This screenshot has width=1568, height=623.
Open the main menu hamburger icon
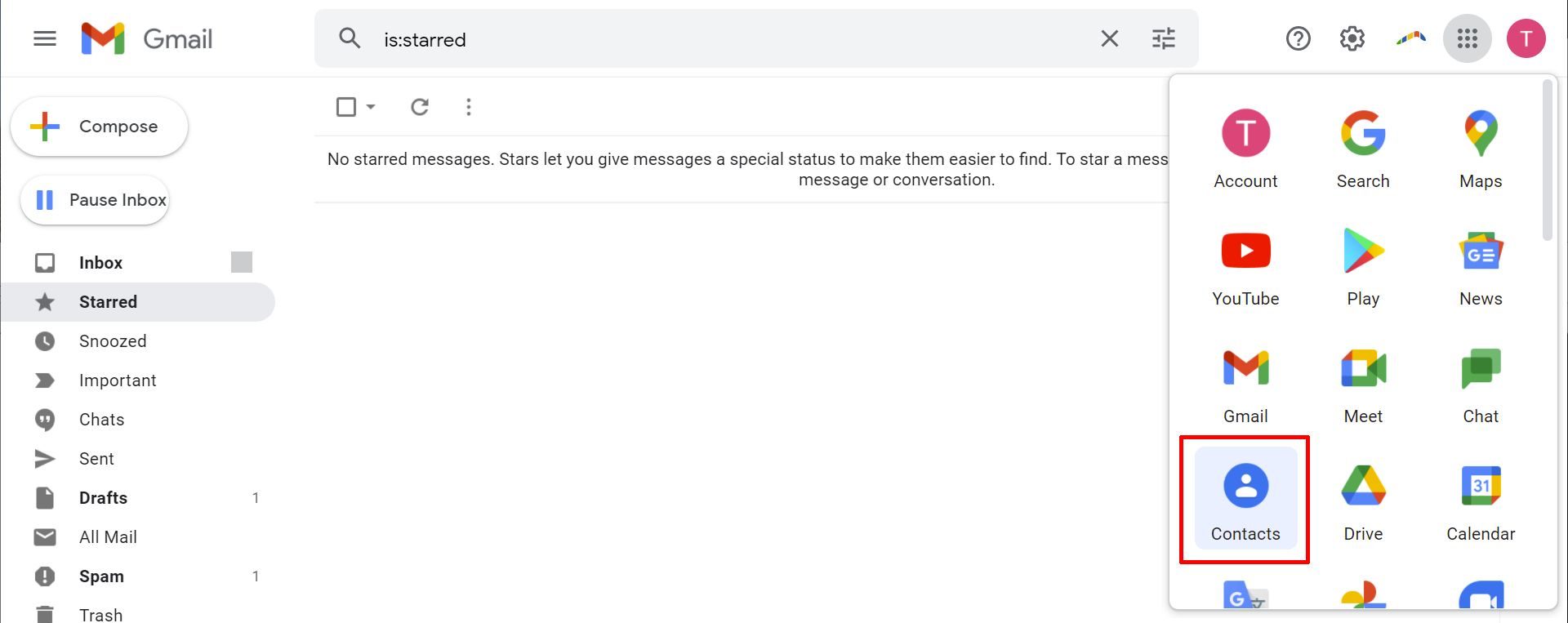[x=45, y=38]
